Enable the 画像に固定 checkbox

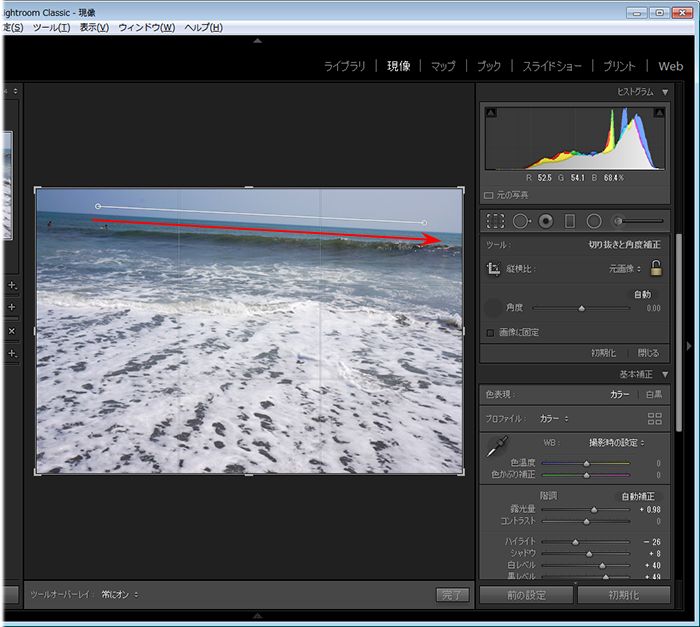[x=490, y=333]
